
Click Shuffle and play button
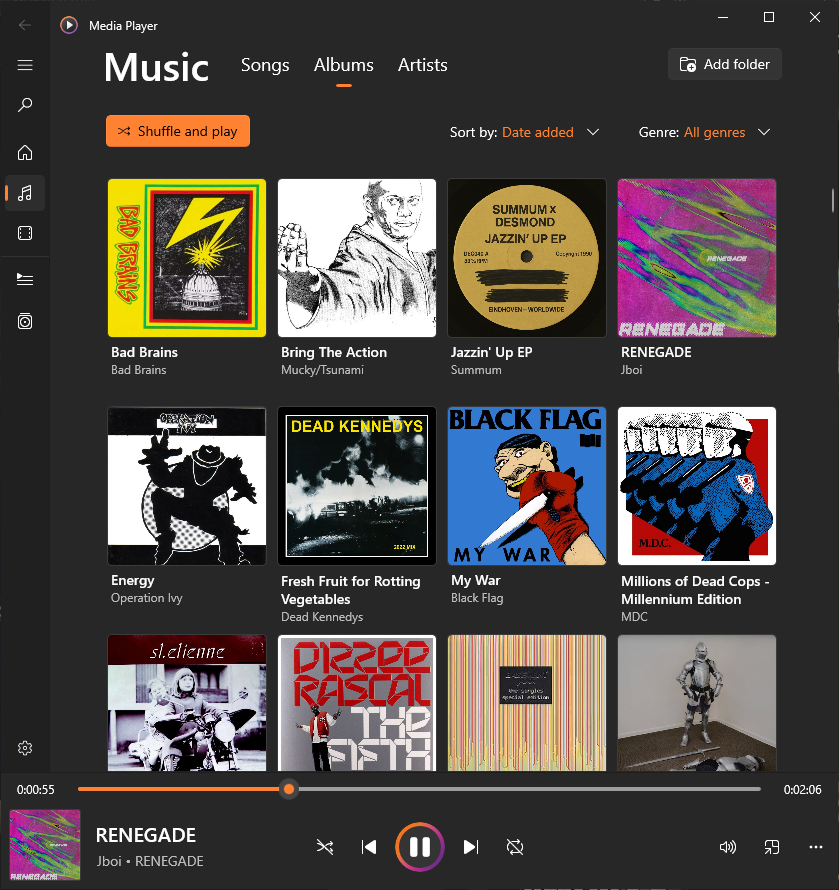[178, 131]
